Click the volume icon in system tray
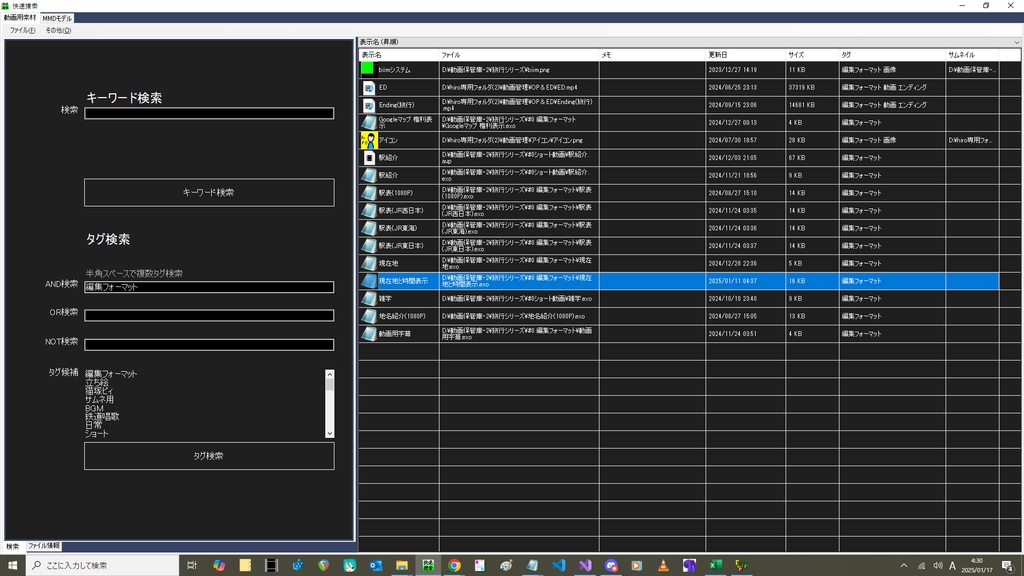Screen dimensions: 1024x576 tap(938, 566)
